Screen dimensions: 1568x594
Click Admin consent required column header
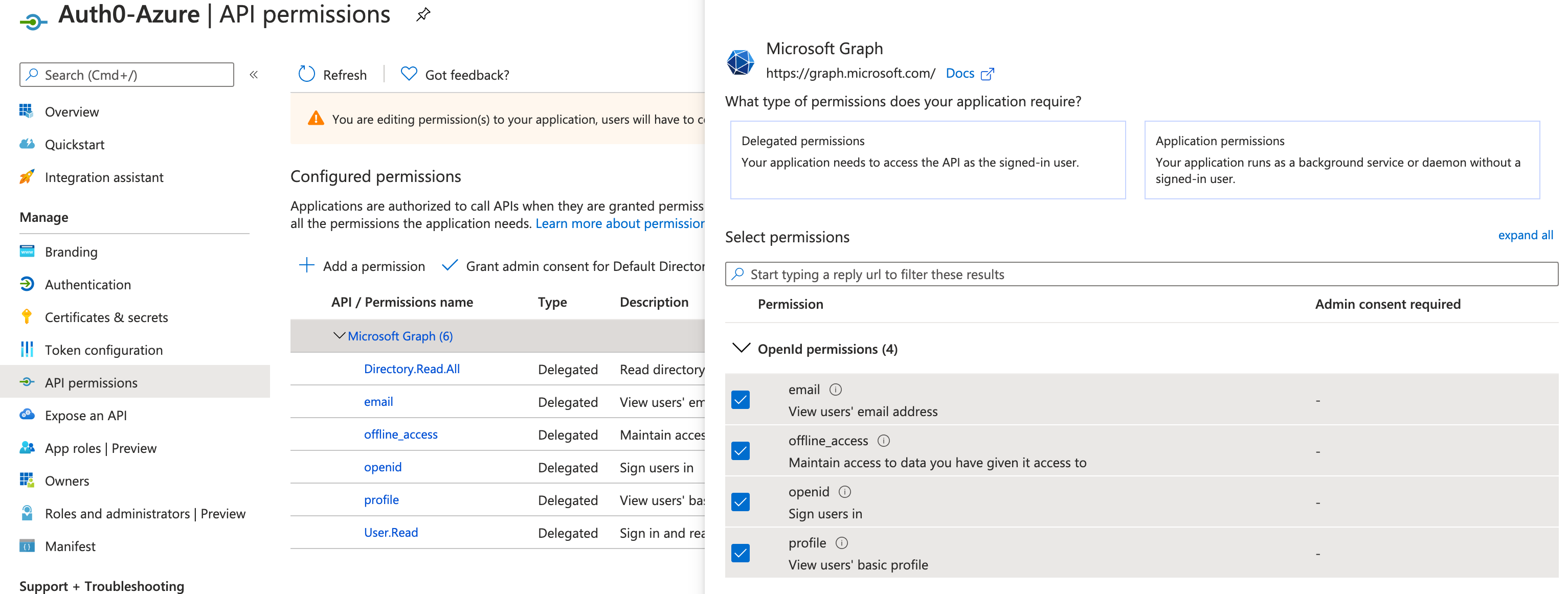point(1387,304)
